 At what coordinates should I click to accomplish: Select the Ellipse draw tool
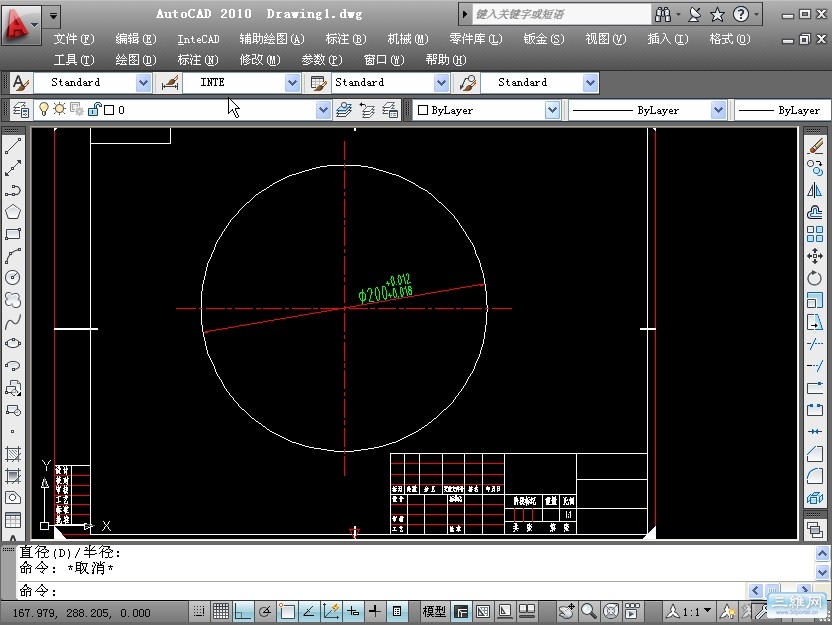coord(13,343)
